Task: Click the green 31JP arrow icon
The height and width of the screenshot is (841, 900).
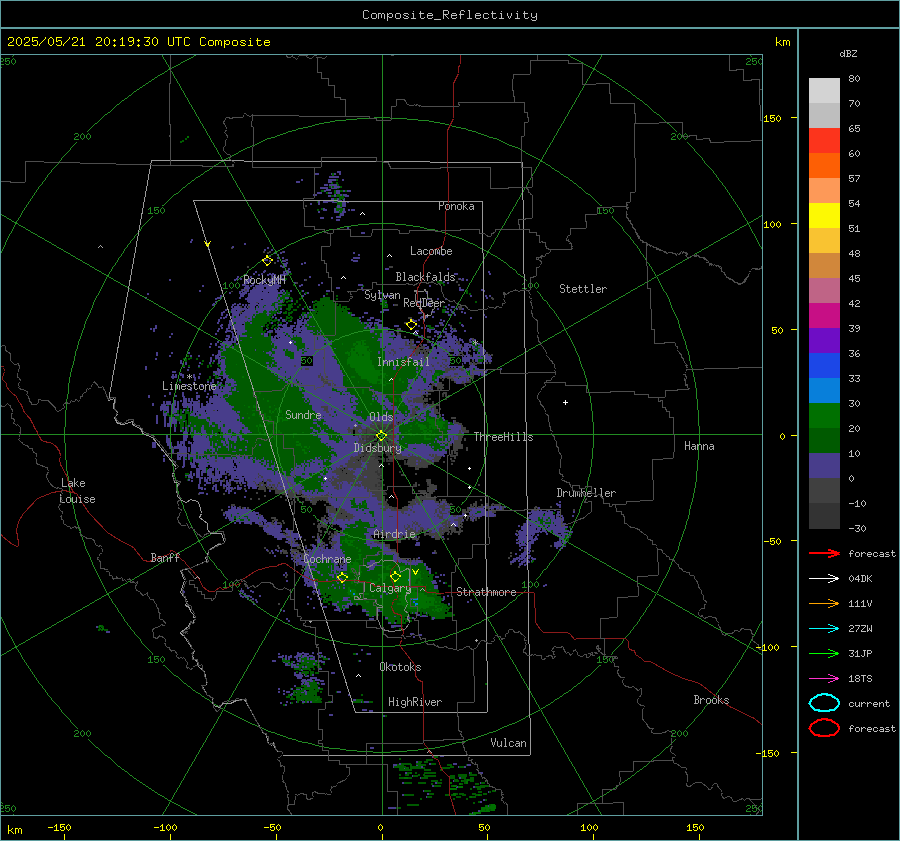Action: click(x=824, y=653)
